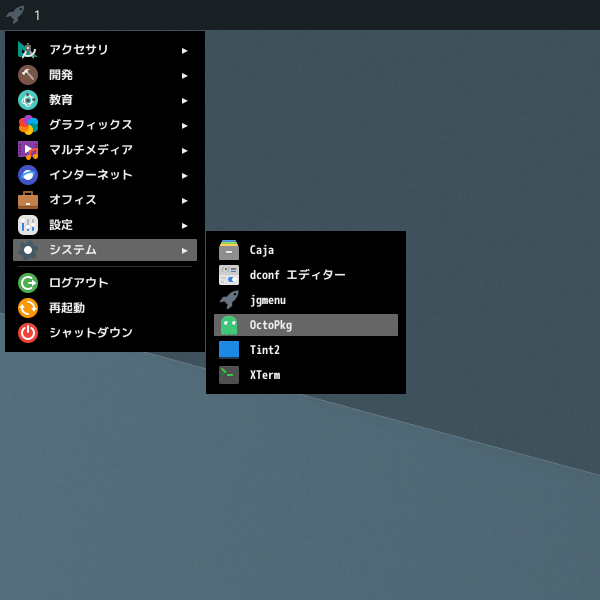Click the dconf エディター icon
Viewport: 600px width, 600px height.
point(229,275)
